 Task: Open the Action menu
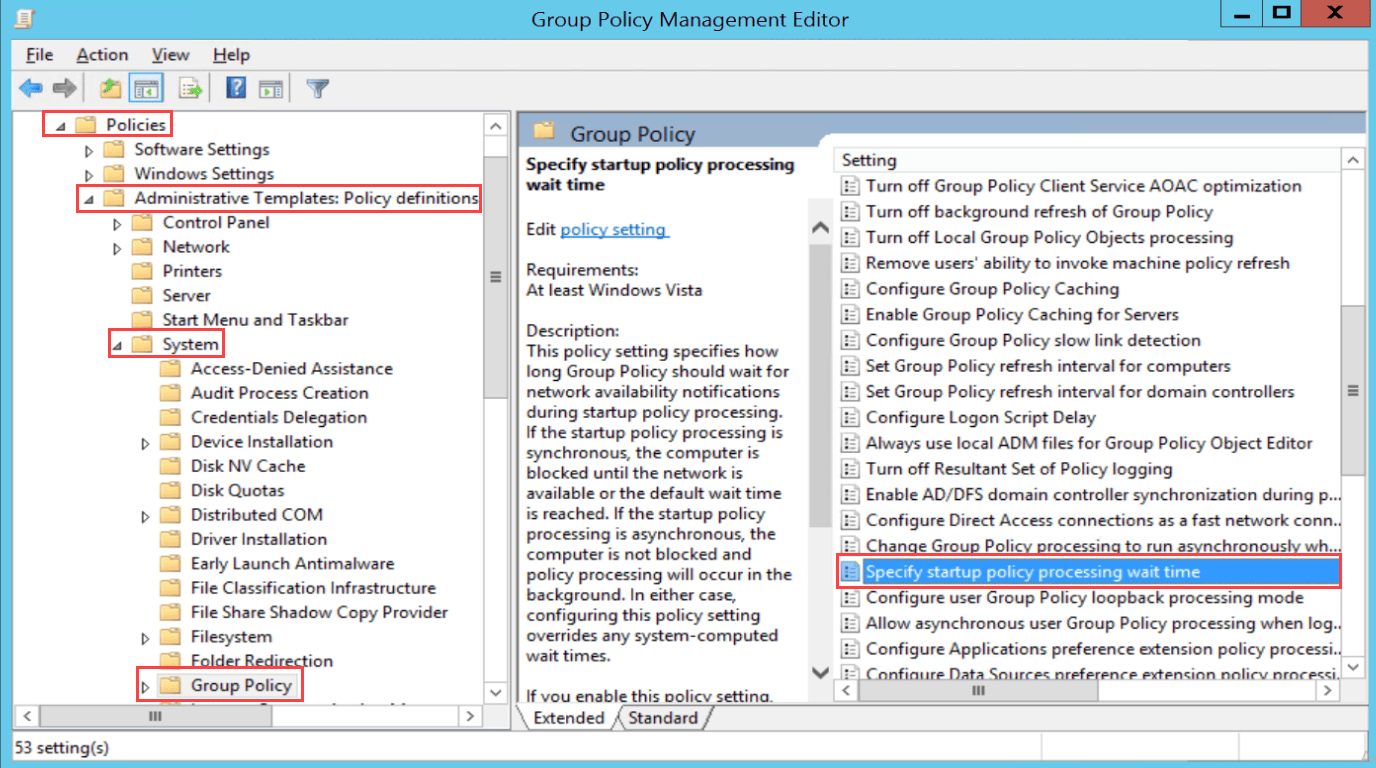click(x=102, y=55)
